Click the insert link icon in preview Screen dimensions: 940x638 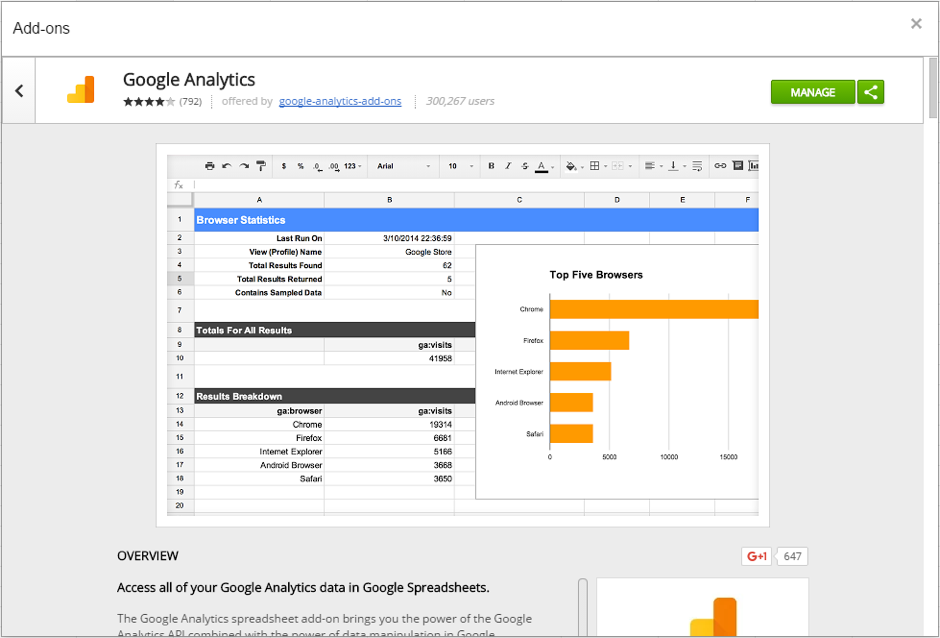click(720, 166)
